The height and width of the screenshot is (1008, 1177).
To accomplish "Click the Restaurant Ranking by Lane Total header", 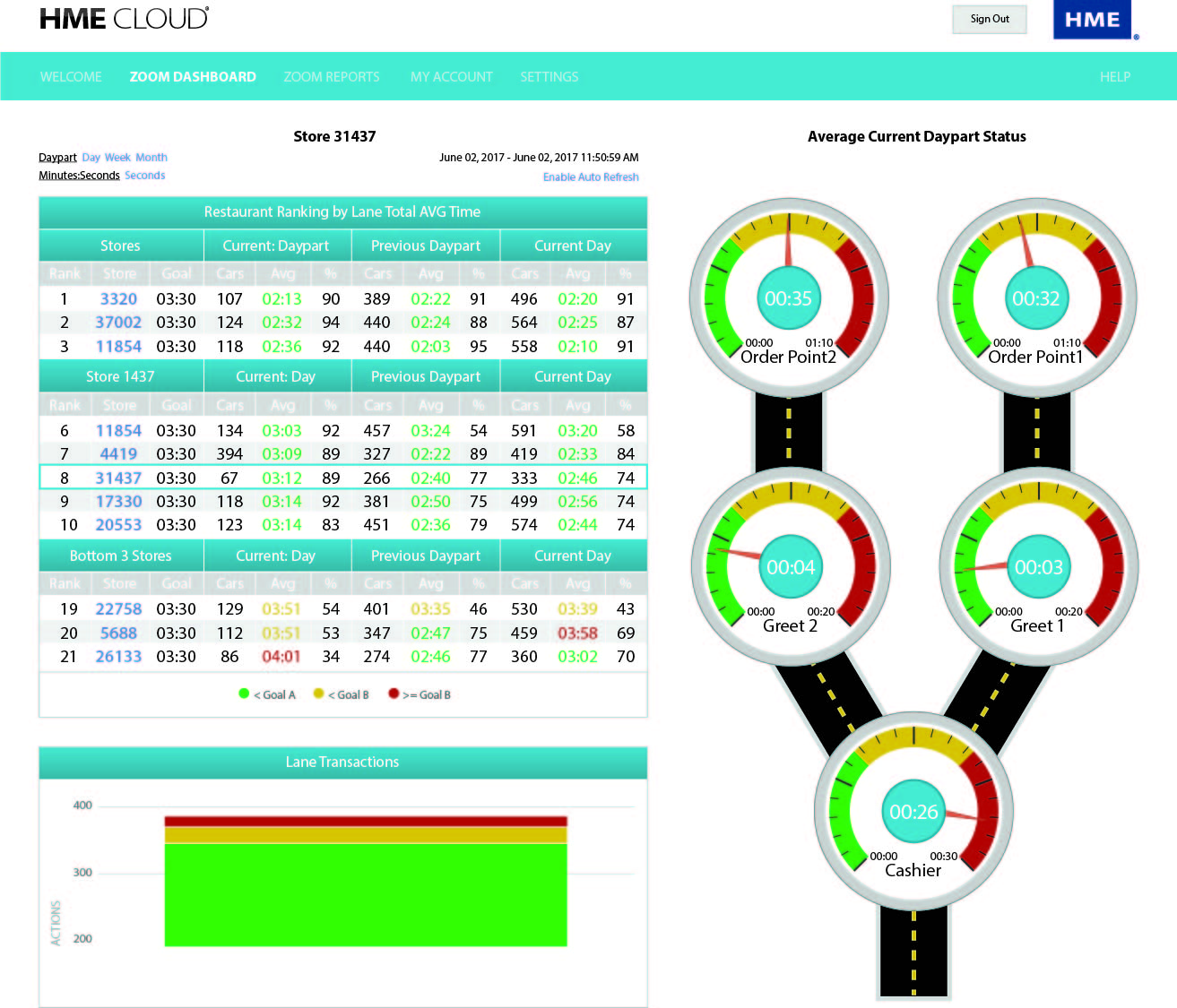I will (342, 212).
